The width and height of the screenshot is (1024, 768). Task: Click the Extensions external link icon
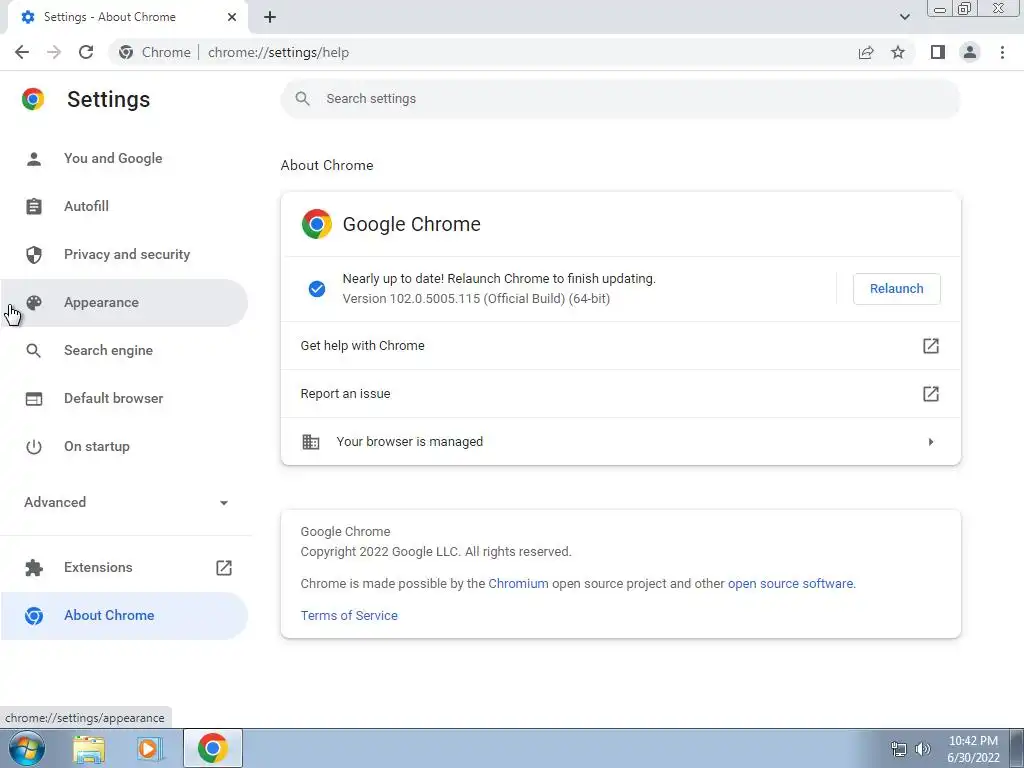click(224, 568)
